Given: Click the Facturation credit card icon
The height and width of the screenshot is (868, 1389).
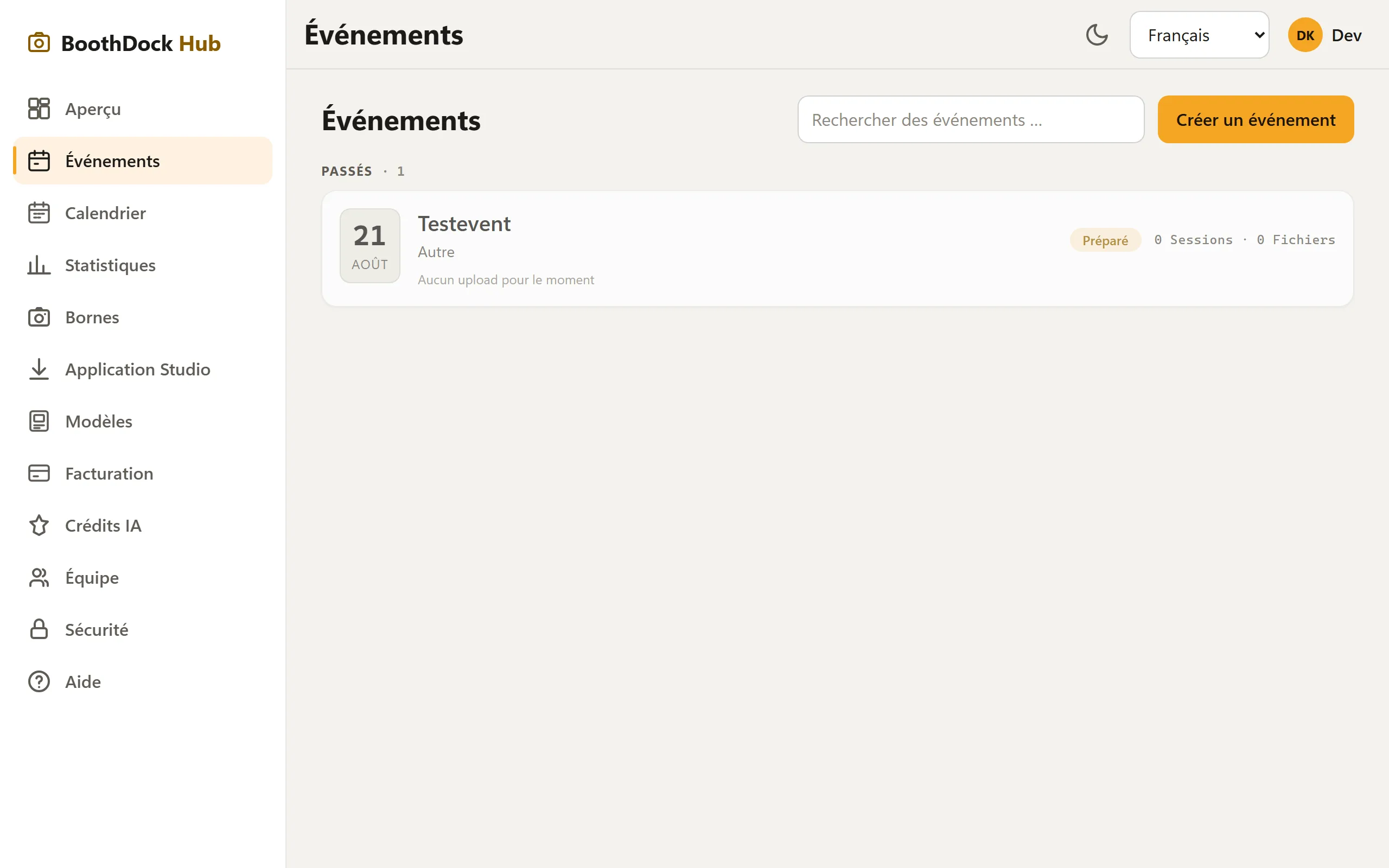Looking at the screenshot, I should 39,474.
